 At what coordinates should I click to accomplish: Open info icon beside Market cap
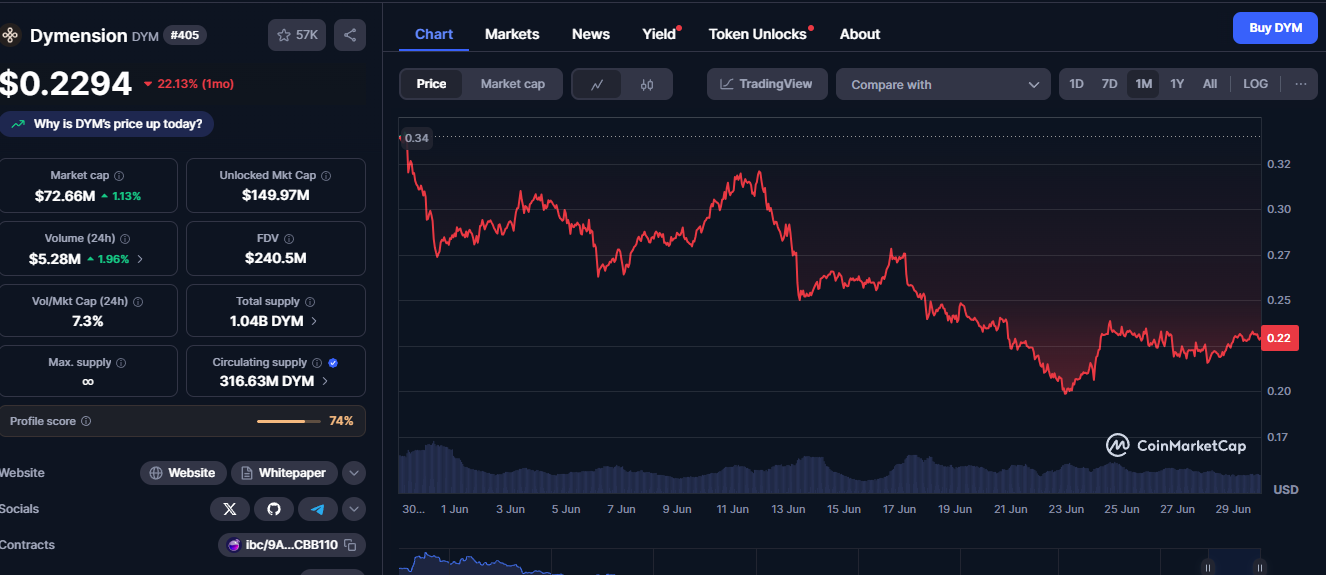click(x=119, y=176)
